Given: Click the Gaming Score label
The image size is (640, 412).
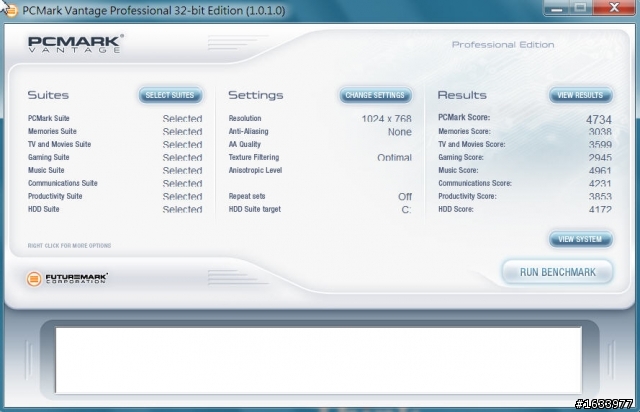Looking at the screenshot, I should (x=461, y=157).
